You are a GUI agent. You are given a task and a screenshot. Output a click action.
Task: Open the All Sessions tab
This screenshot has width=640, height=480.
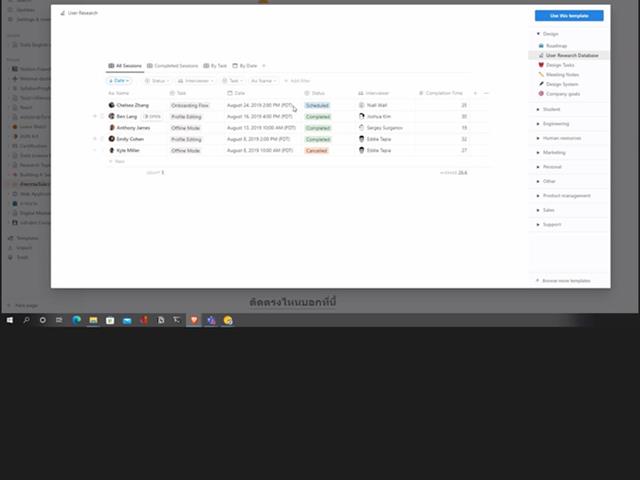(125, 66)
